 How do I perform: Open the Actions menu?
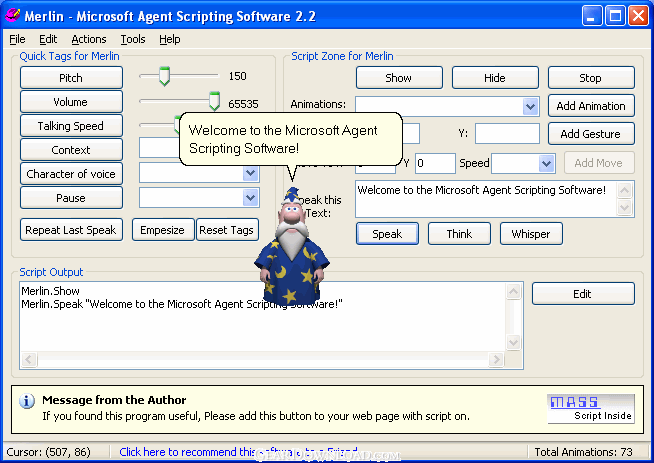(x=89, y=39)
